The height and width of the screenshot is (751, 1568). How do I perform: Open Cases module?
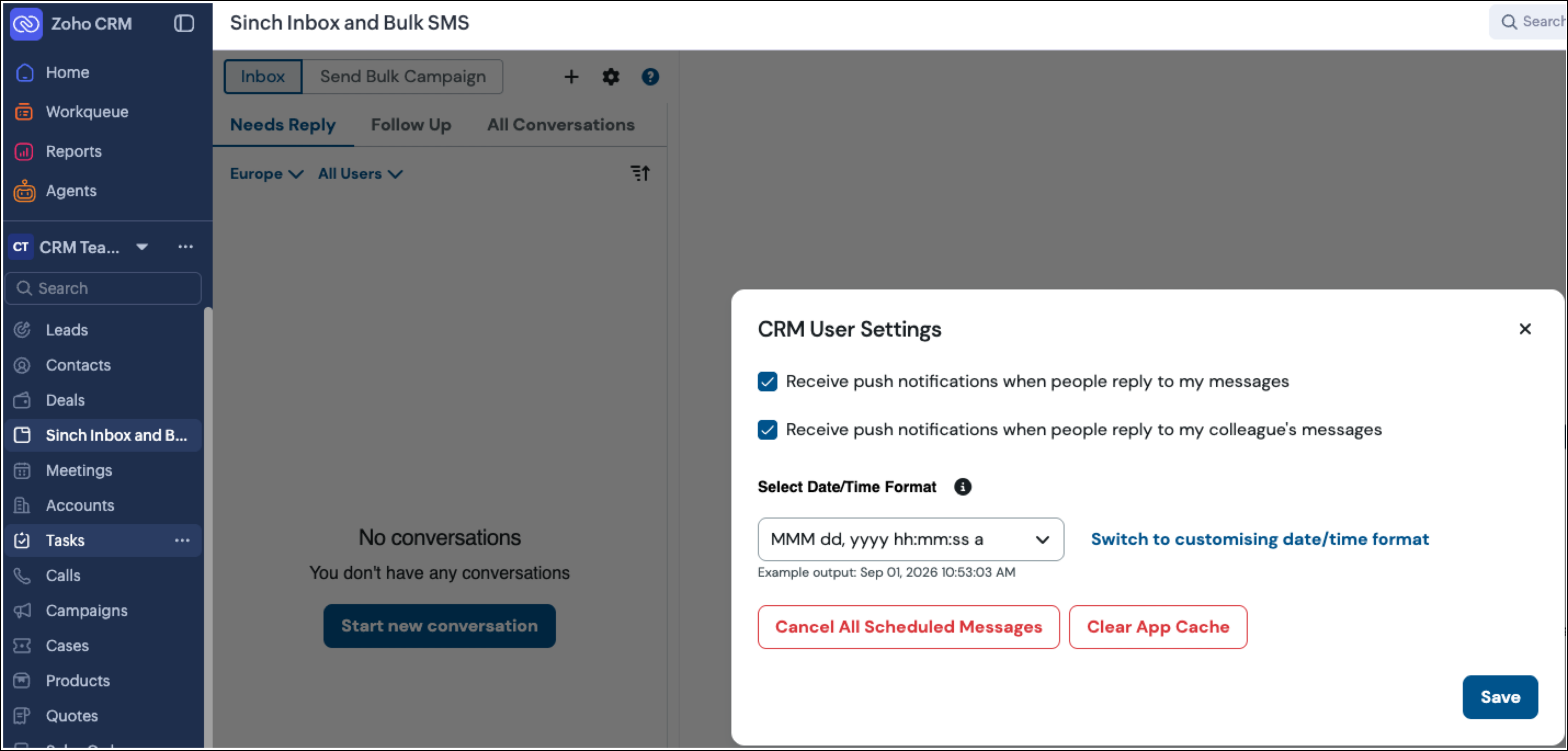pyautogui.click(x=67, y=646)
